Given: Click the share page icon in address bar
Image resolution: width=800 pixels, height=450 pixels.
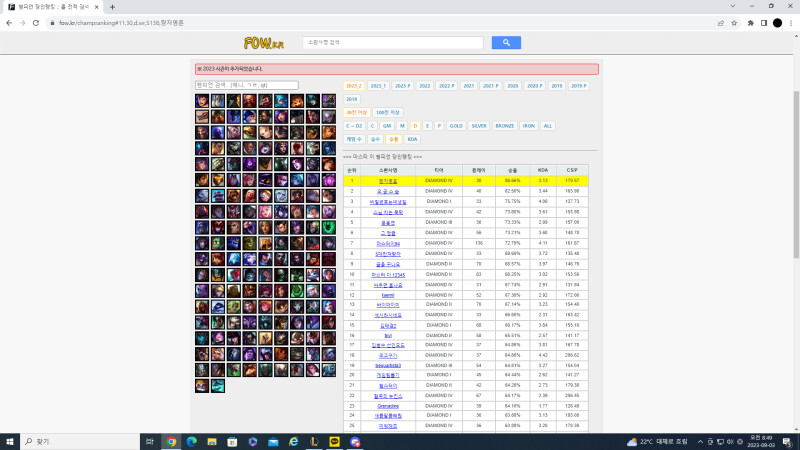Looking at the screenshot, I should coord(718,22).
